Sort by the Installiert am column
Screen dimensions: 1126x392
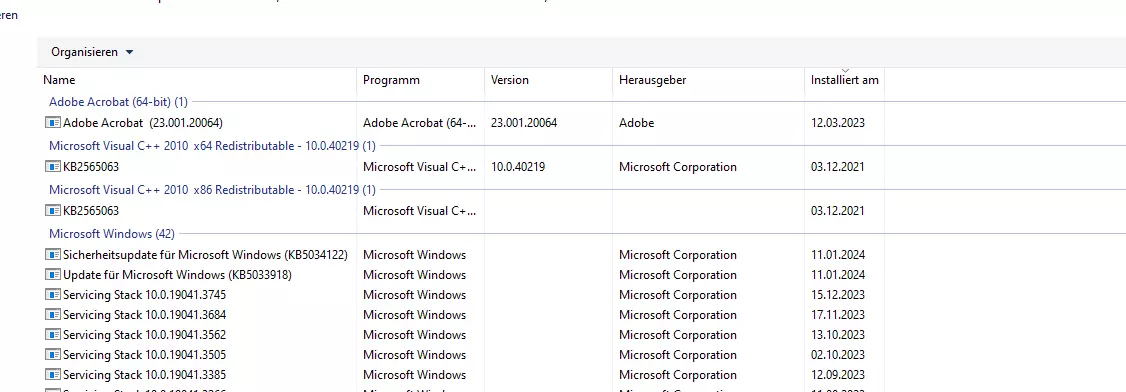pos(844,80)
